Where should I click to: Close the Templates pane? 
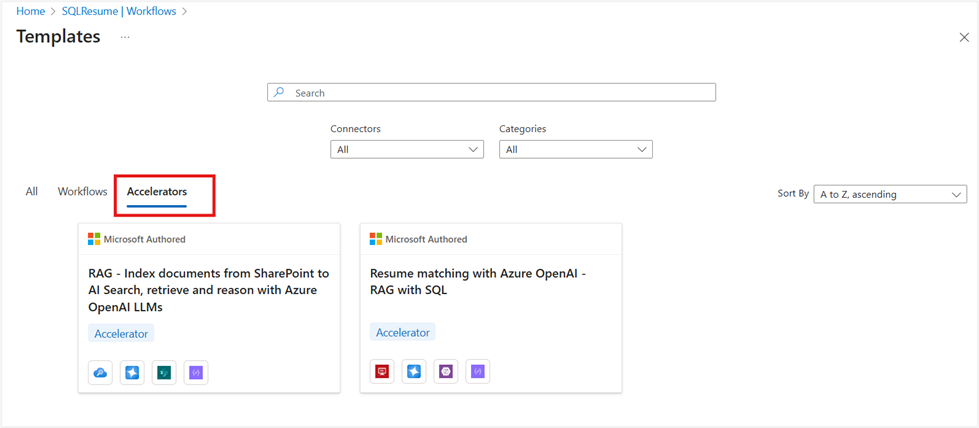pyautogui.click(x=964, y=37)
